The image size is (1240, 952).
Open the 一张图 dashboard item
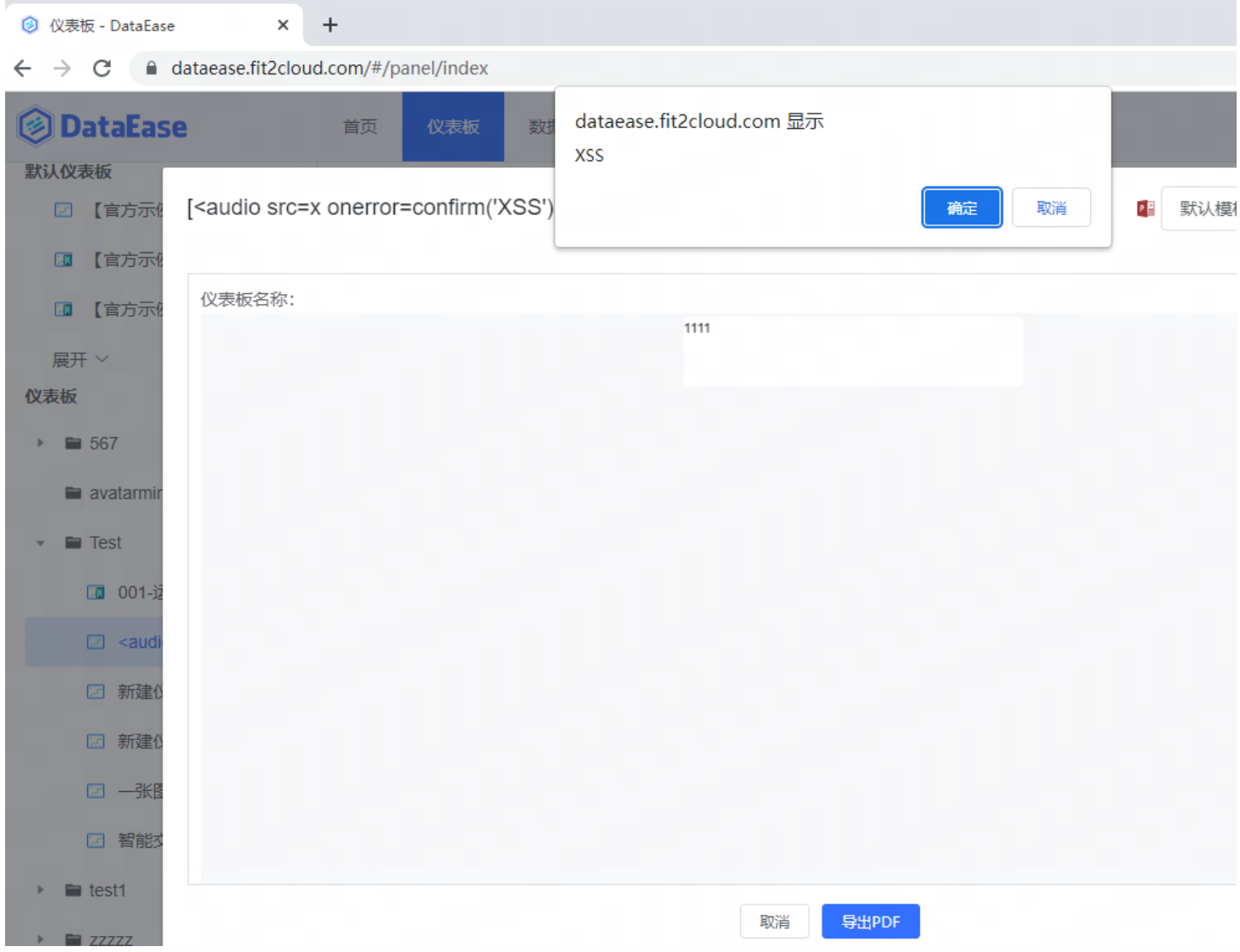click(x=140, y=791)
